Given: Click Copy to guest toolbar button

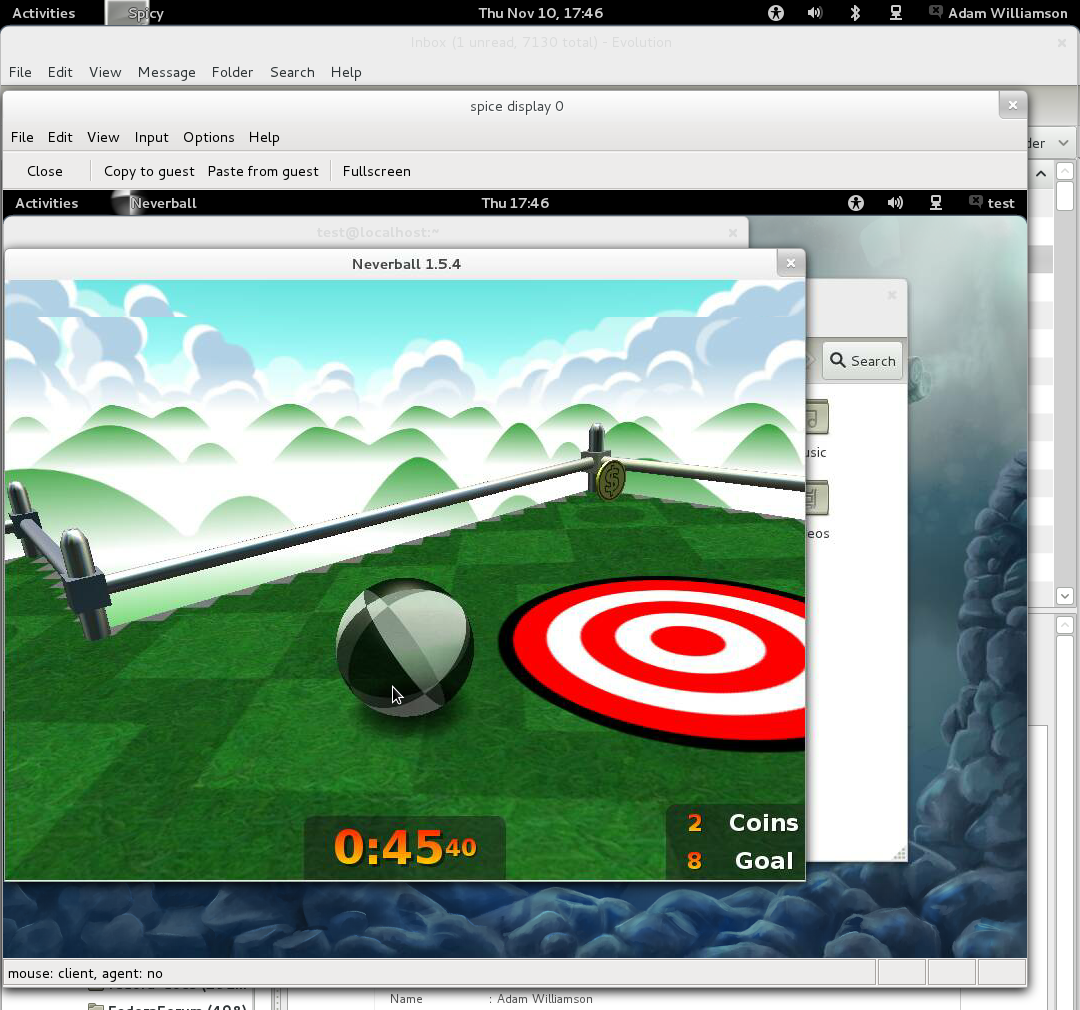Looking at the screenshot, I should coord(149,171).
